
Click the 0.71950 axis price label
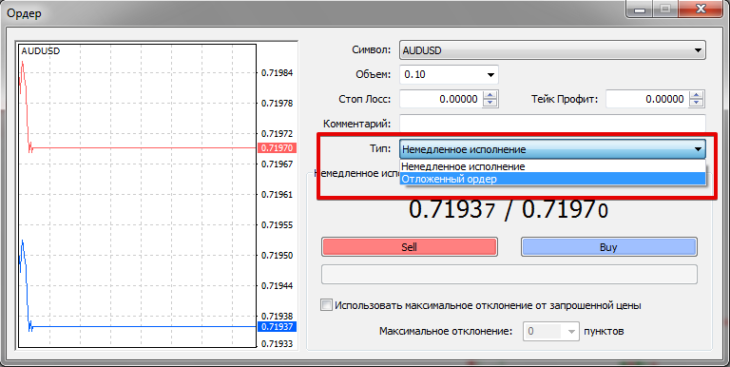point(277,256)
